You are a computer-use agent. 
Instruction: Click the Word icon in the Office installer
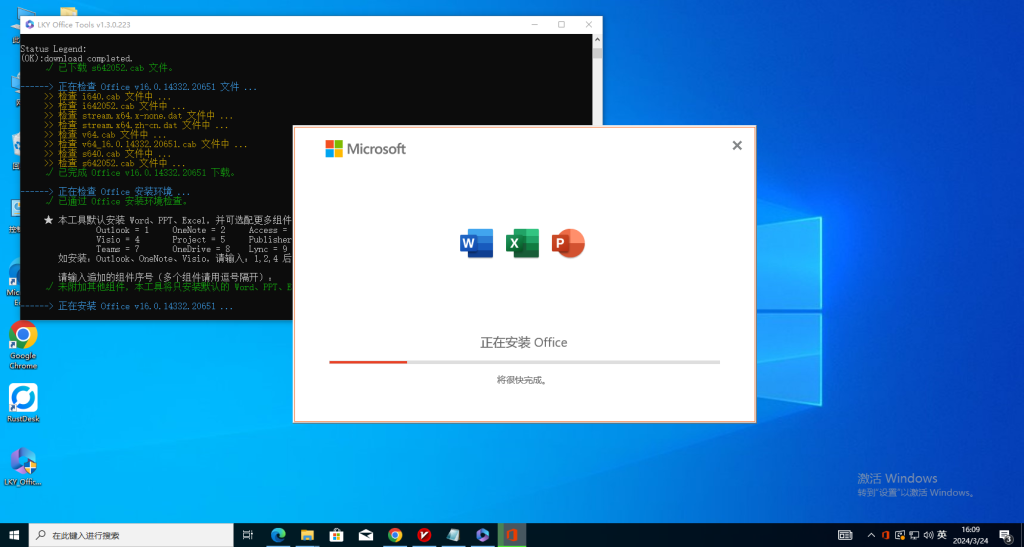pos(477,243)
